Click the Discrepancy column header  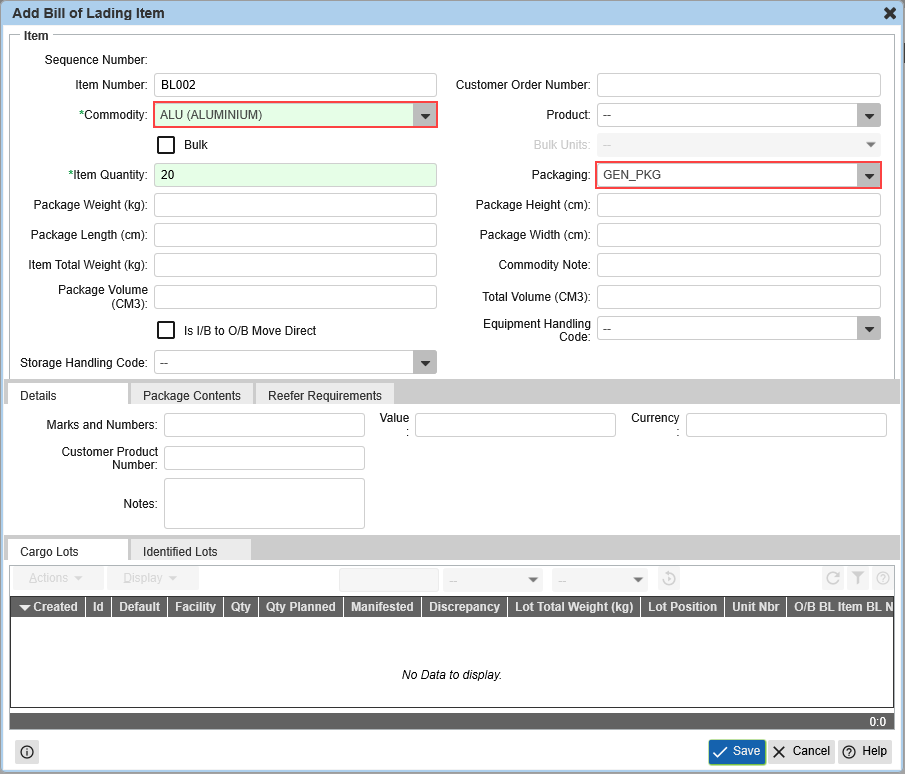(465, 607)
